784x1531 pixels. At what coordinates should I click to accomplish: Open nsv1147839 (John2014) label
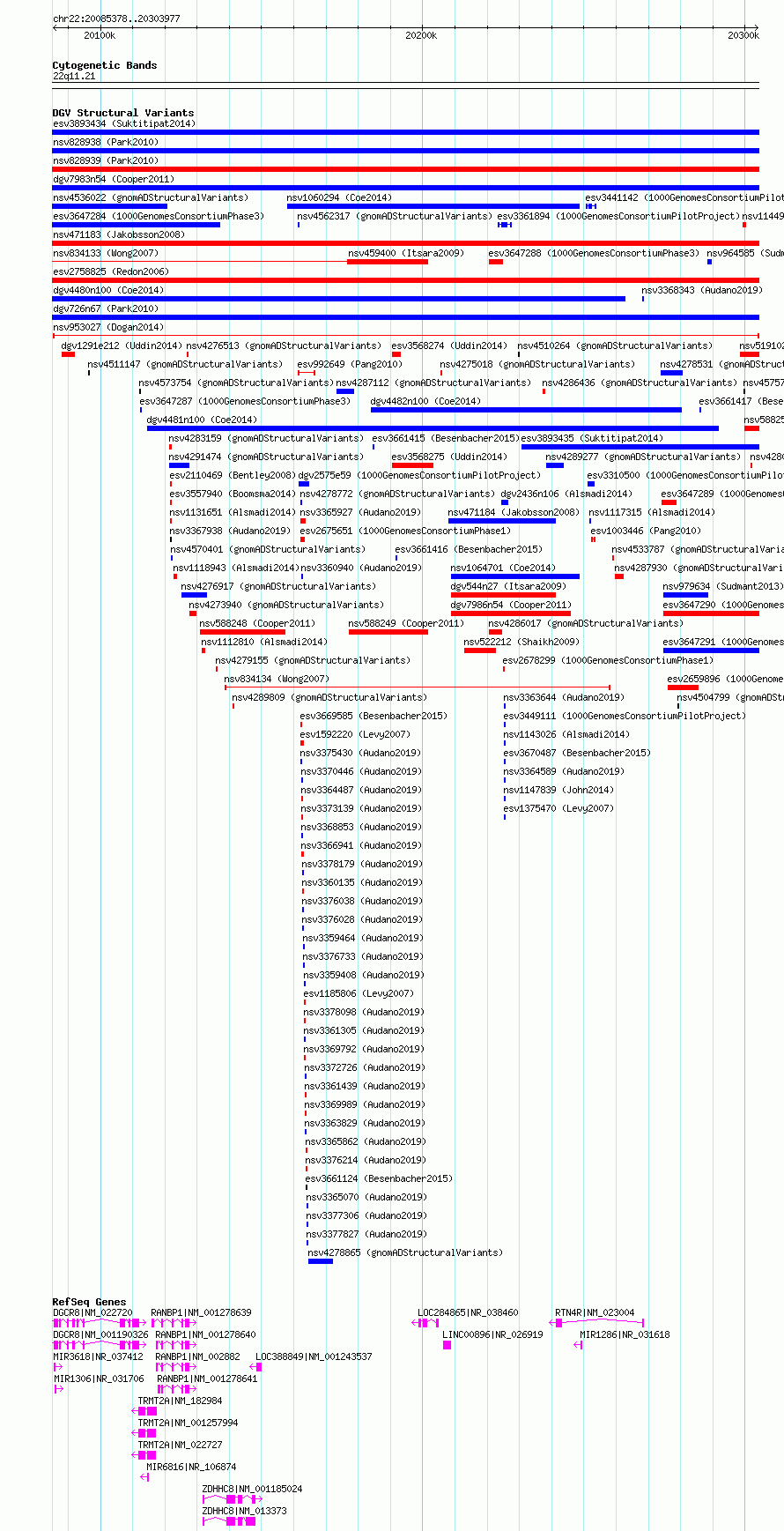point(559,790)
